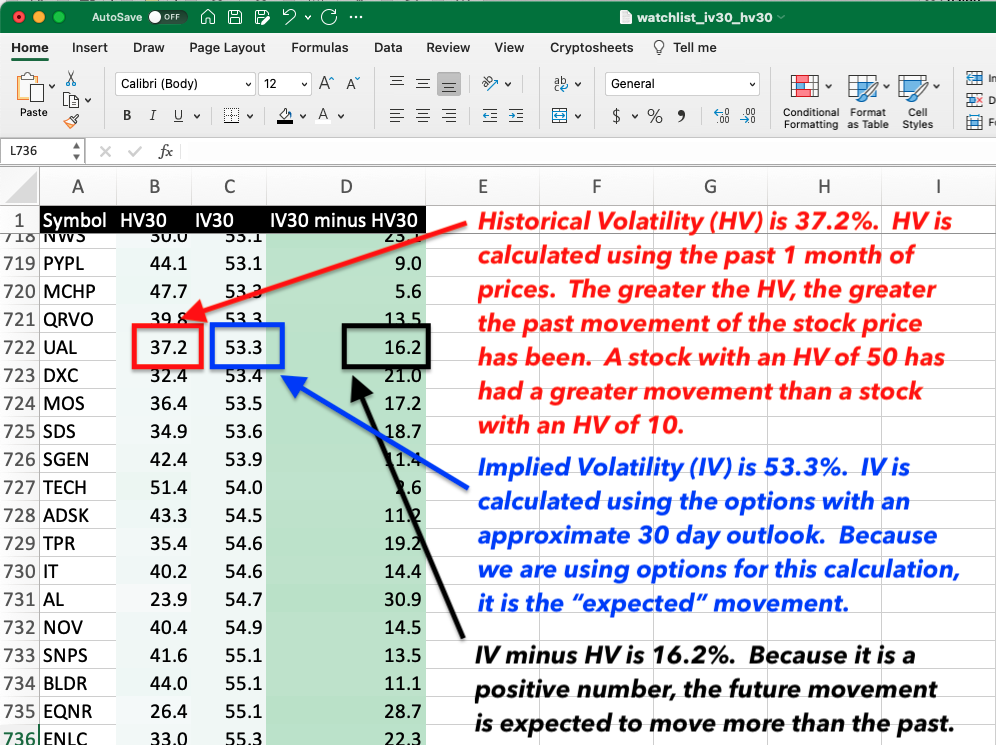This screenshot has height=745, width=996.
Task: Switch to the Formulas tab
Action: point(320,47)
